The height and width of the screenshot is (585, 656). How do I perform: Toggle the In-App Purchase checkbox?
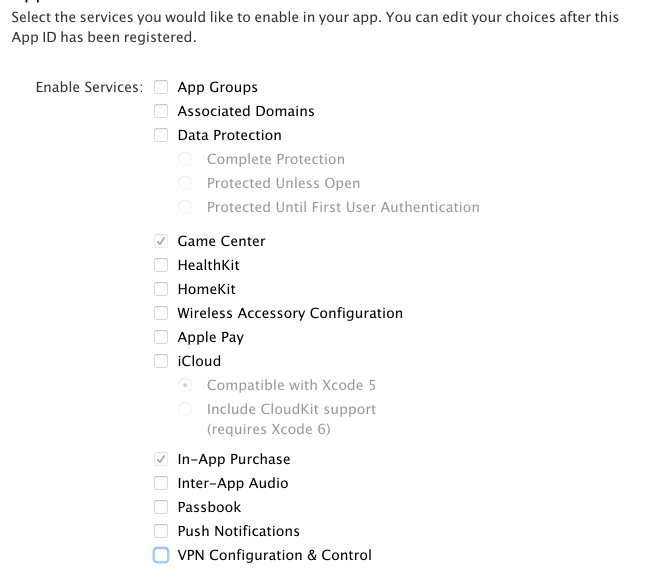pos(161,459)
